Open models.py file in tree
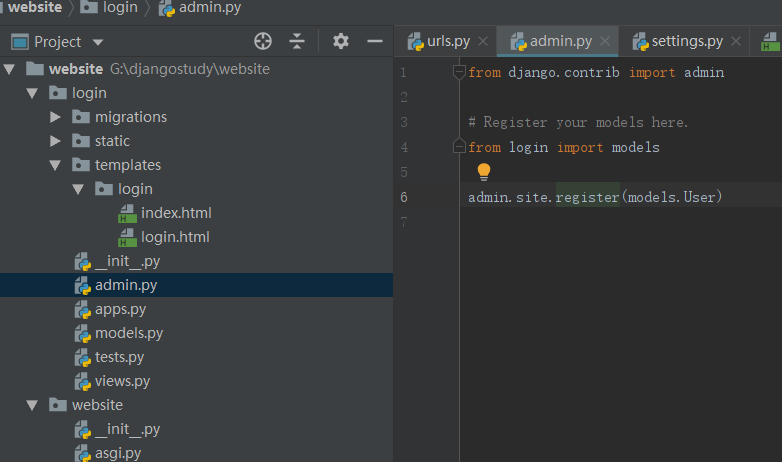The image size is (782, 462). (129, 333)
